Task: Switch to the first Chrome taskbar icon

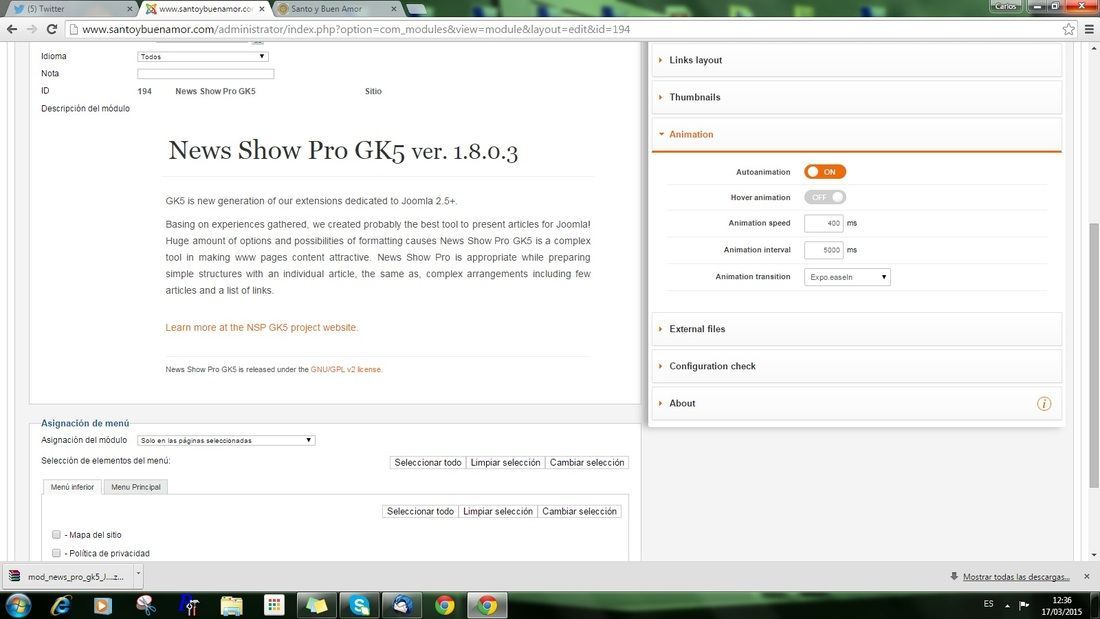Action: point(444,605)
